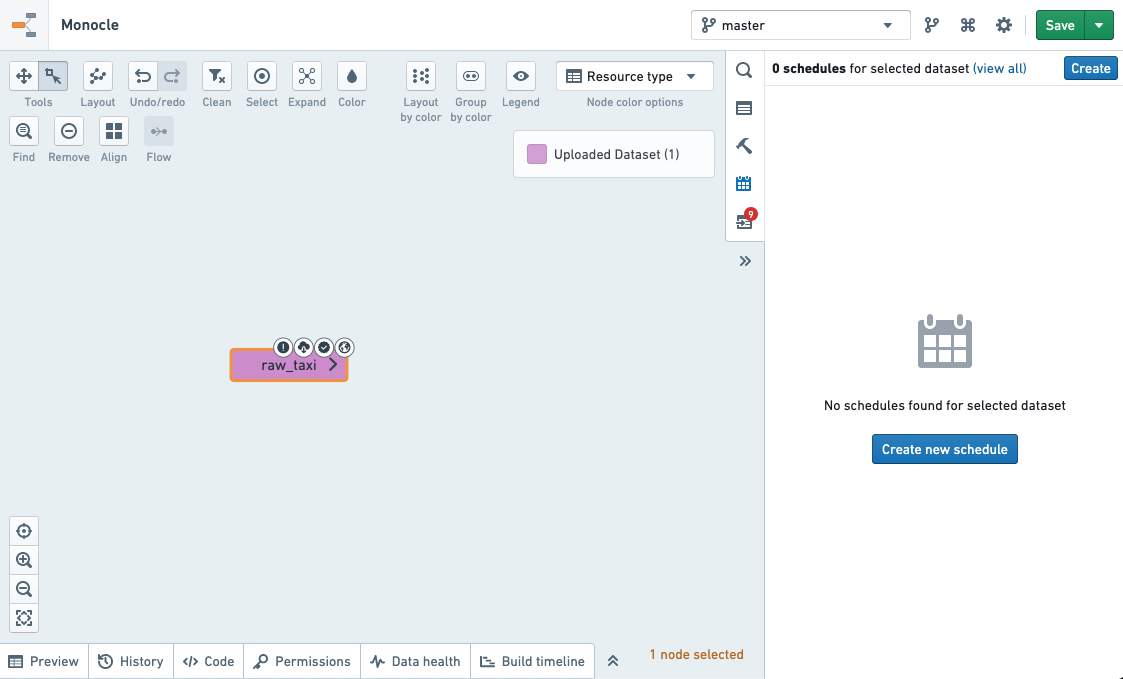Select the pointer selection tool
The height and width of the screenshot is (679, 1123).
53,76
